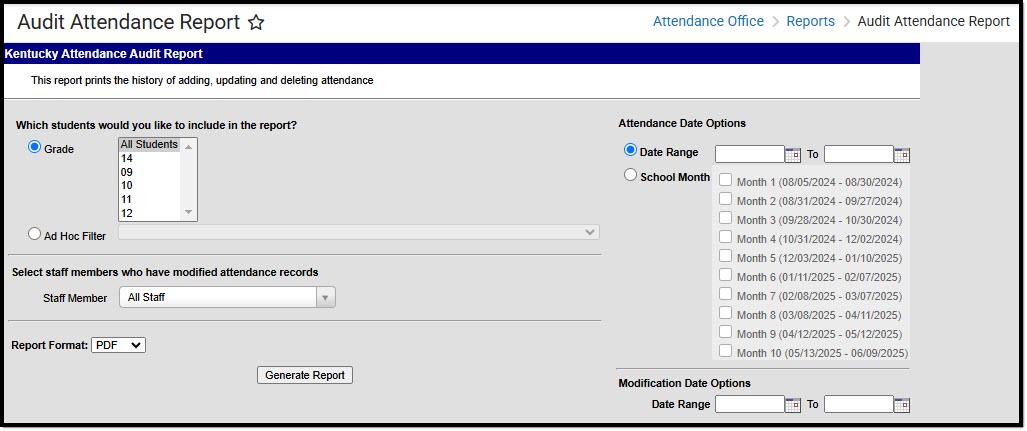Click the Modification Date Range To field
Screen dimensions: 1027x431
click(859, 404)
